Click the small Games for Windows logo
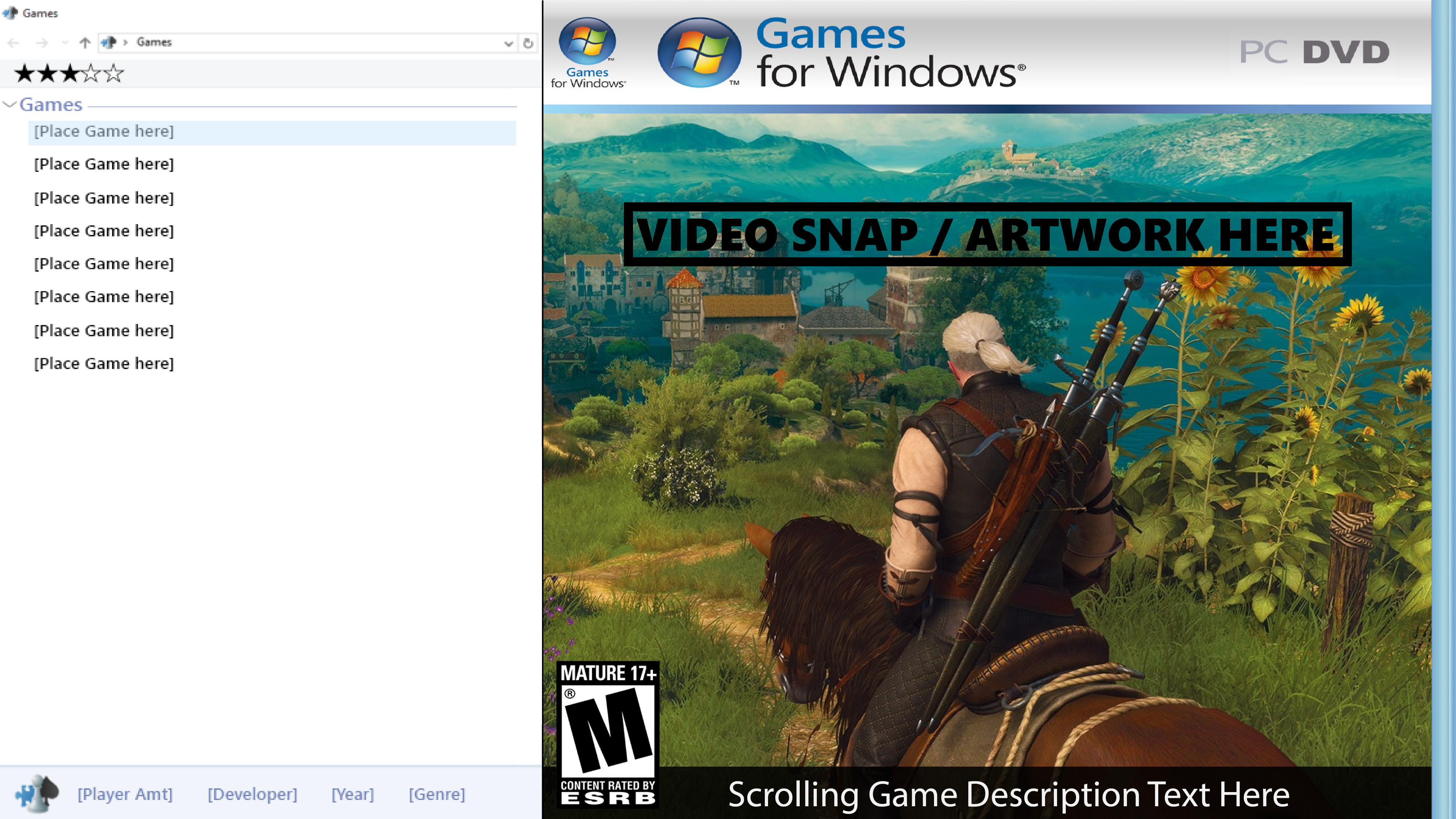The width and height of the screenshot is (1456, 819). pos(588,53)
